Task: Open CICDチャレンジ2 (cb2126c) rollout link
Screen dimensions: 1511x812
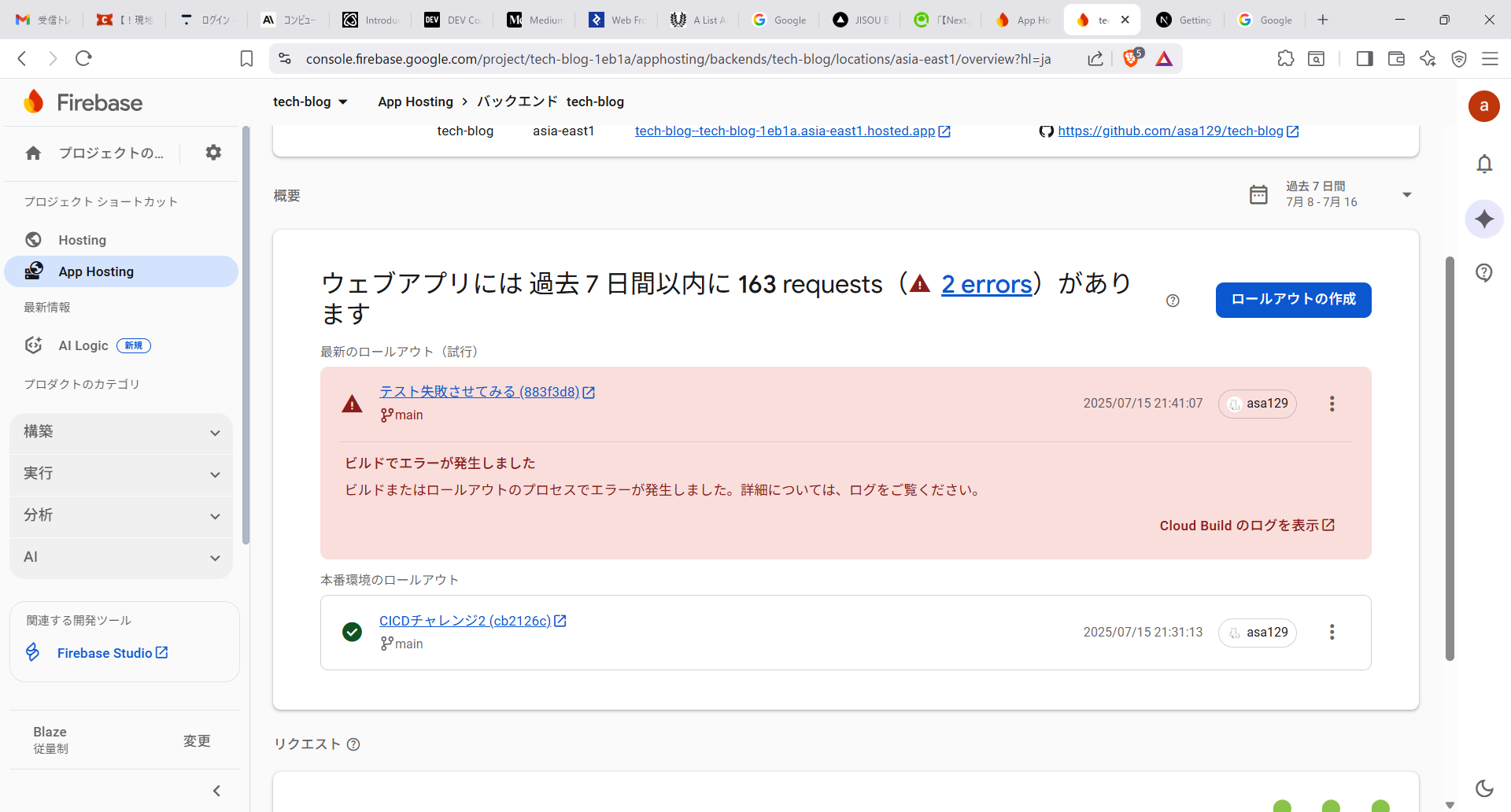Action: point(473,621)
